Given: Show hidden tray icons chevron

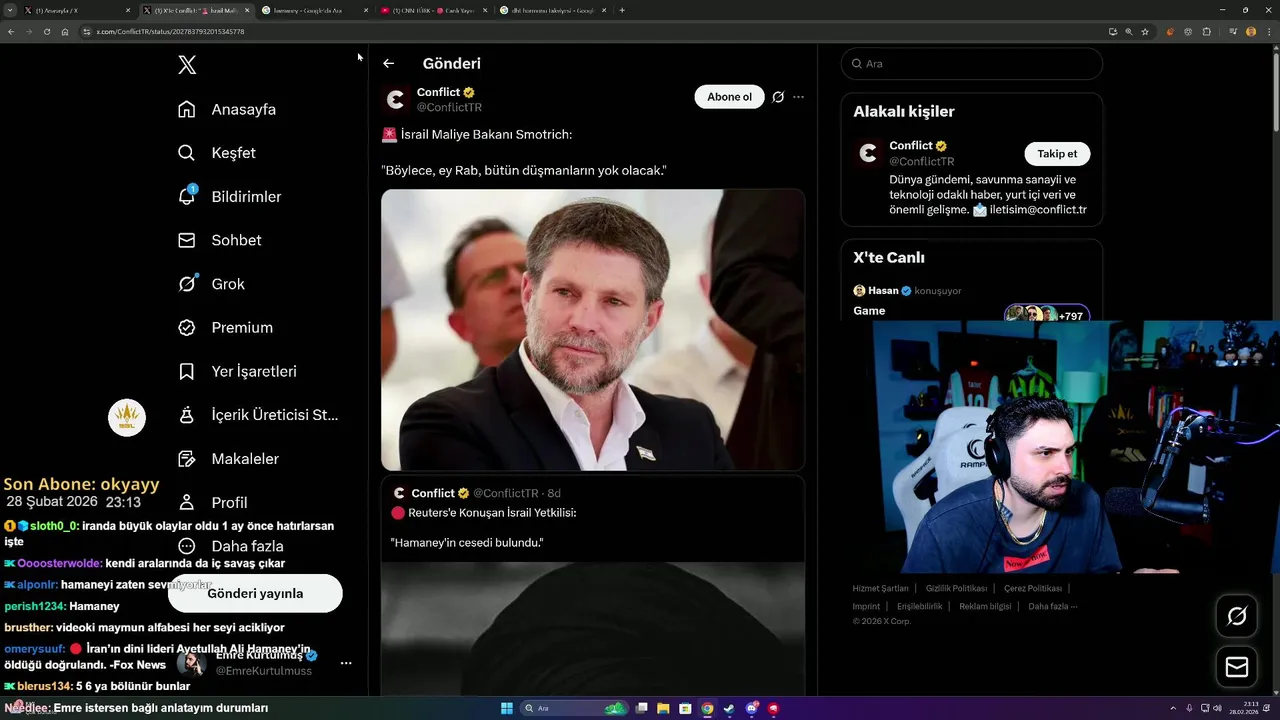Looking at the screenshot, I should 1175,708.
